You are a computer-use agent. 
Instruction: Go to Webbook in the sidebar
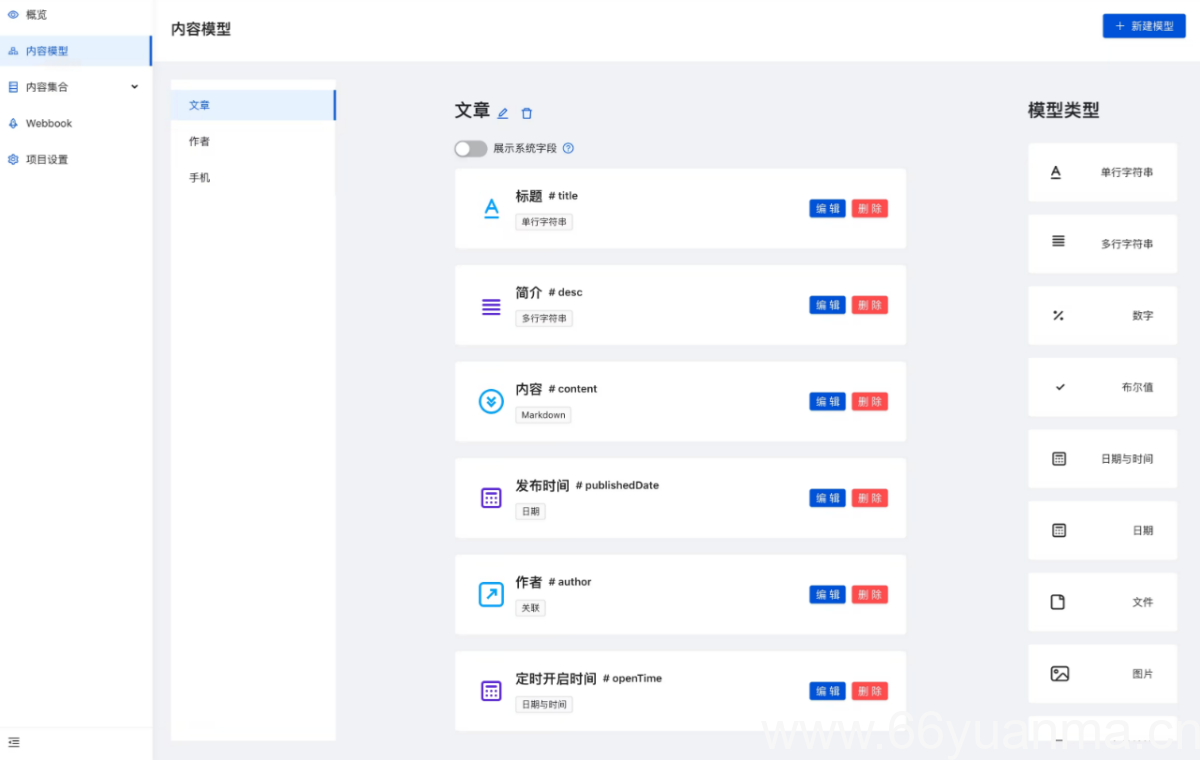(76, 123)
